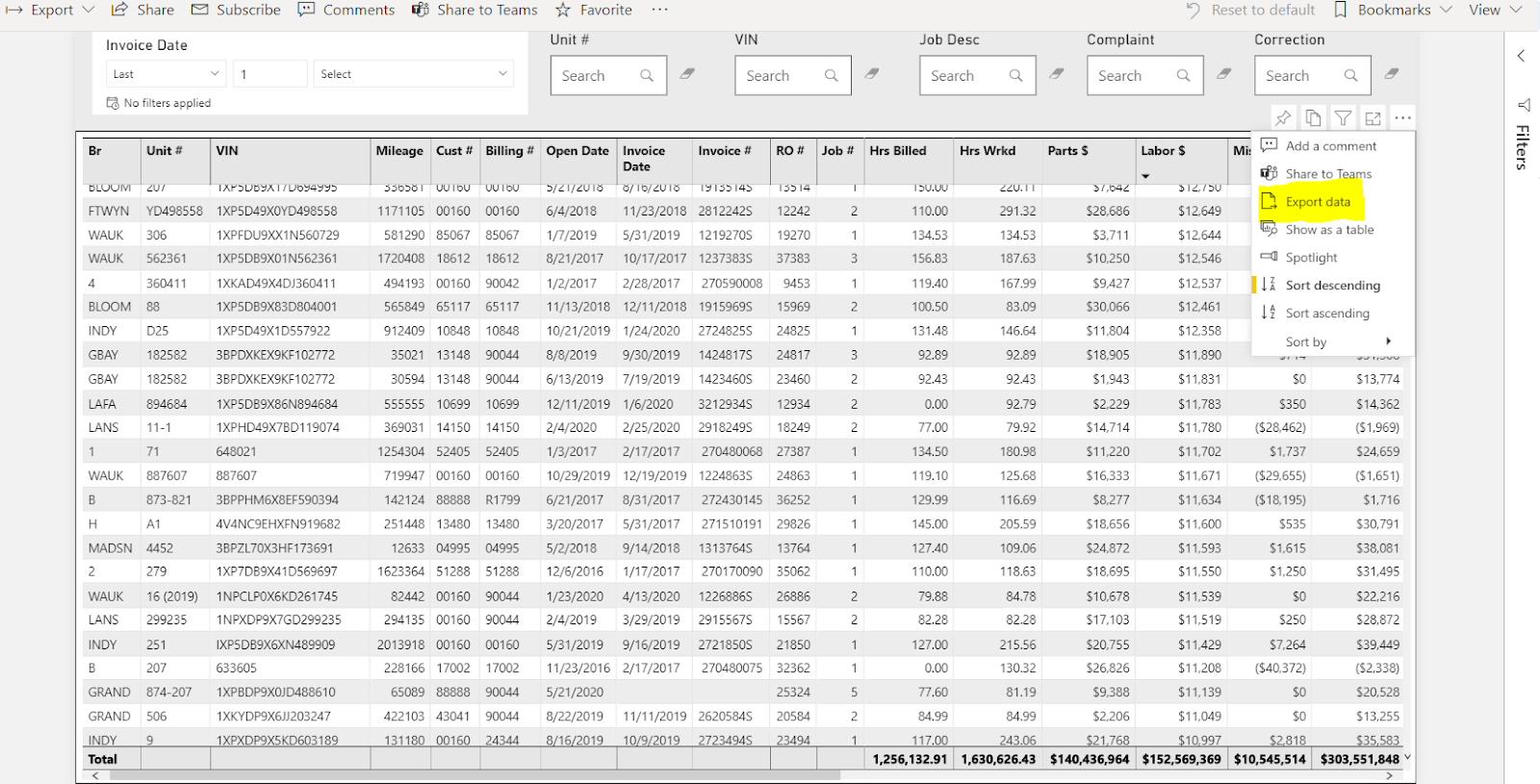The height and width of the screenshot is (784, 1540).
Task: Click the Invoice Date number field
Action: [270, 74]
